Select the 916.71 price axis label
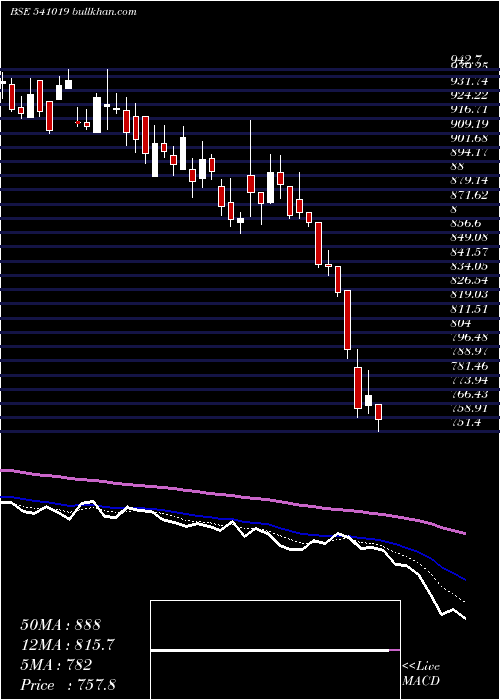The width and height of the screenshot is (500, 700). tap(469, 109)
